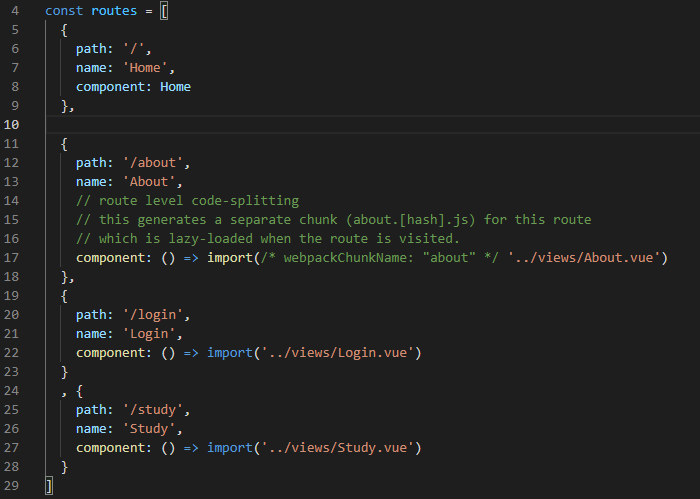Click the 'Study' name string

(x=149, y=429)
